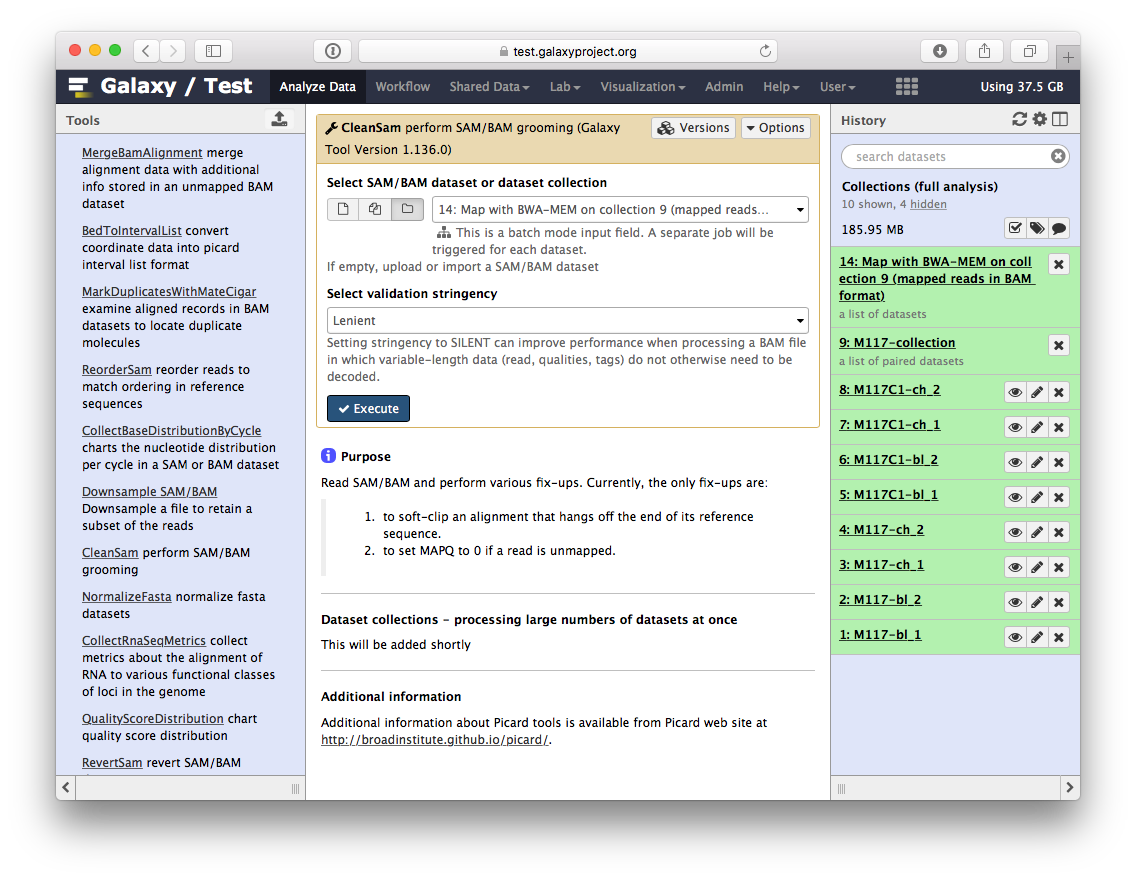The width and height of the screenshot is (1136, 880).
Task: Open the Picard website link
Action: pos(435,739)
